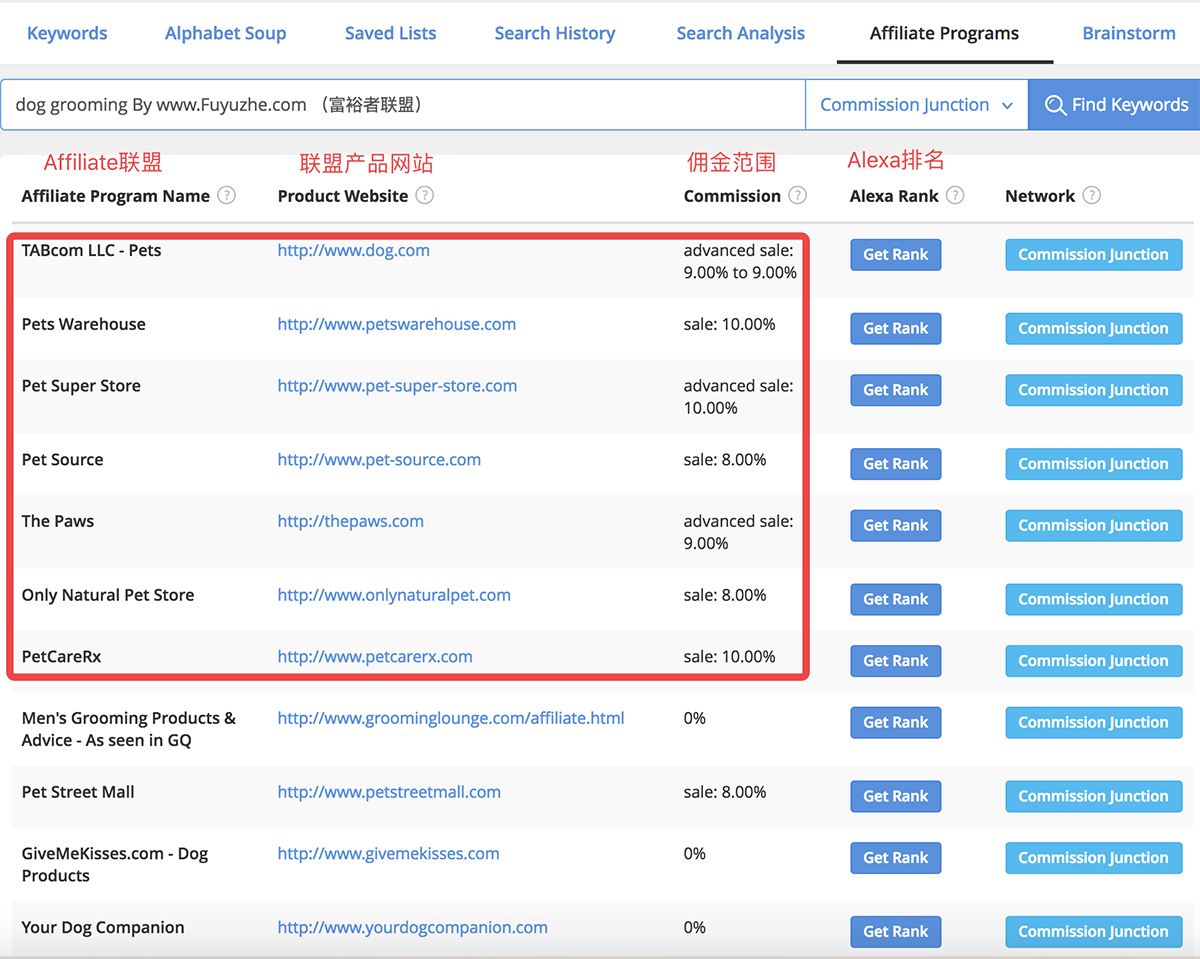Viewport: 1200px width, 959px height.
Task: Get Alexa rank for Pet Super Store
Action: (896, 390)
